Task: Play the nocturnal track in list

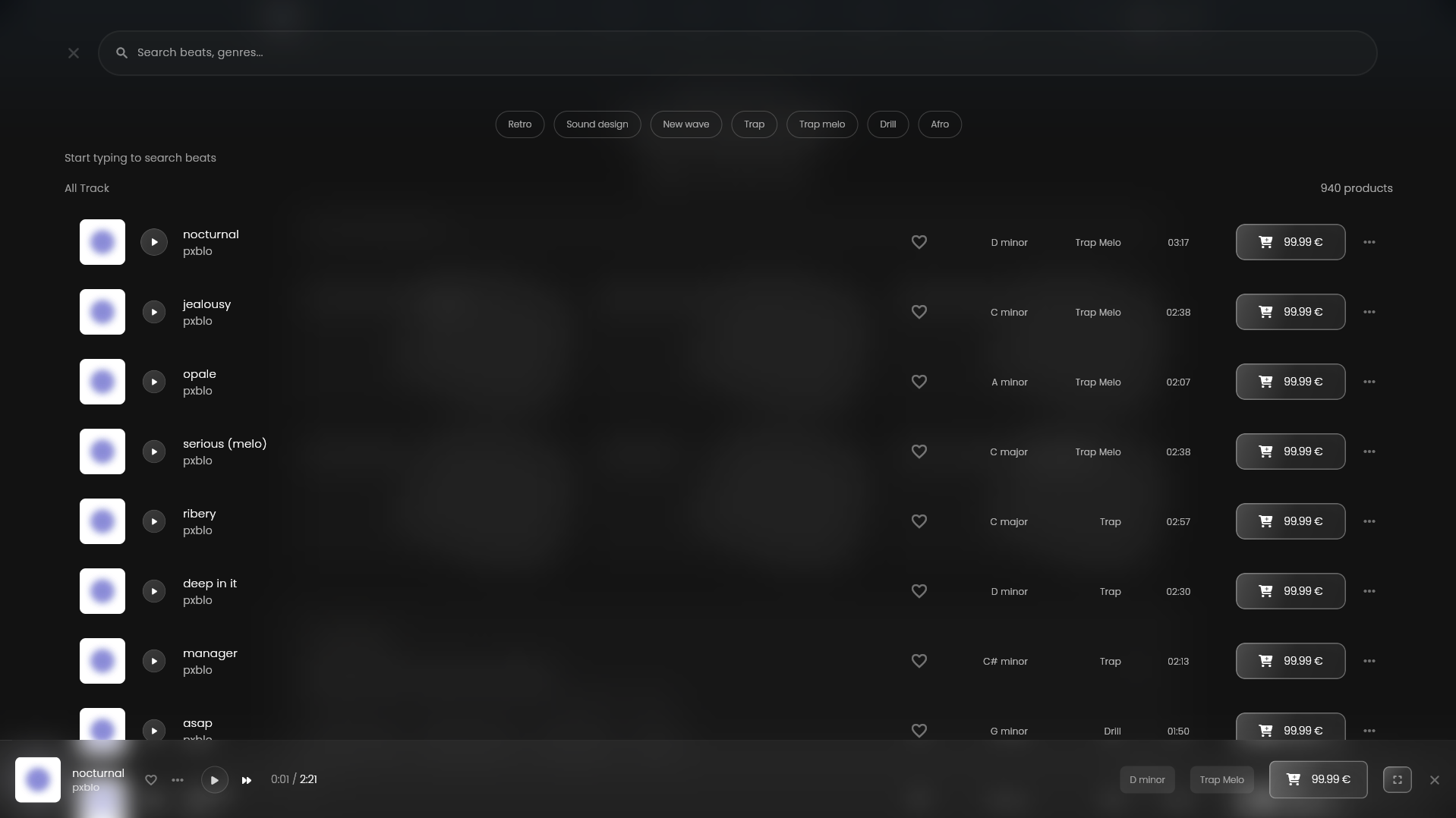Action: click(x=154, y=242)
